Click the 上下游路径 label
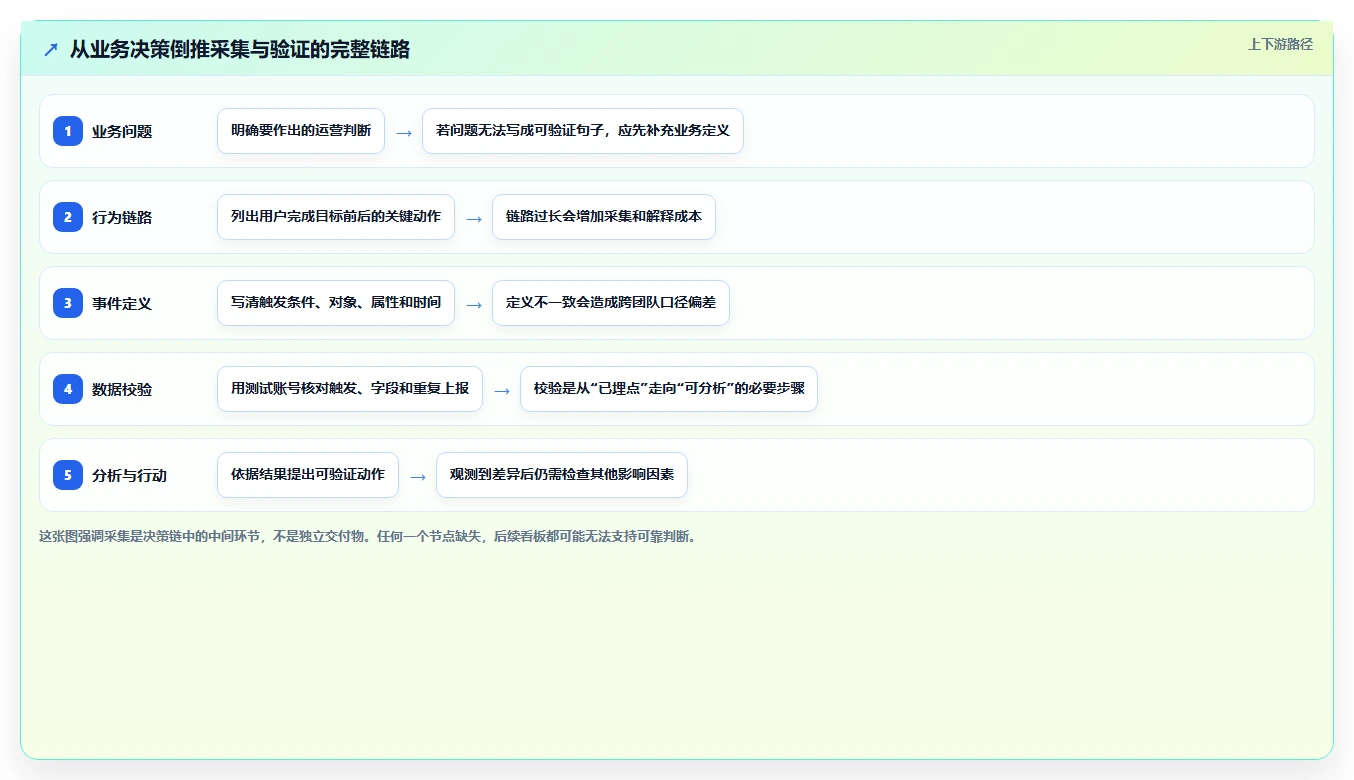 pyautogui.click(x=1280, y=44)
